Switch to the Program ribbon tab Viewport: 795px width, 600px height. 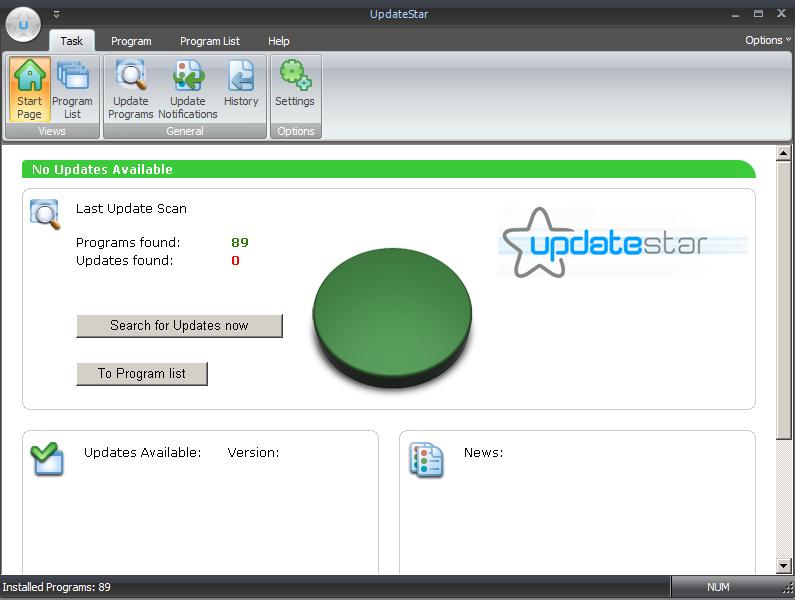(x=131, y=41)
